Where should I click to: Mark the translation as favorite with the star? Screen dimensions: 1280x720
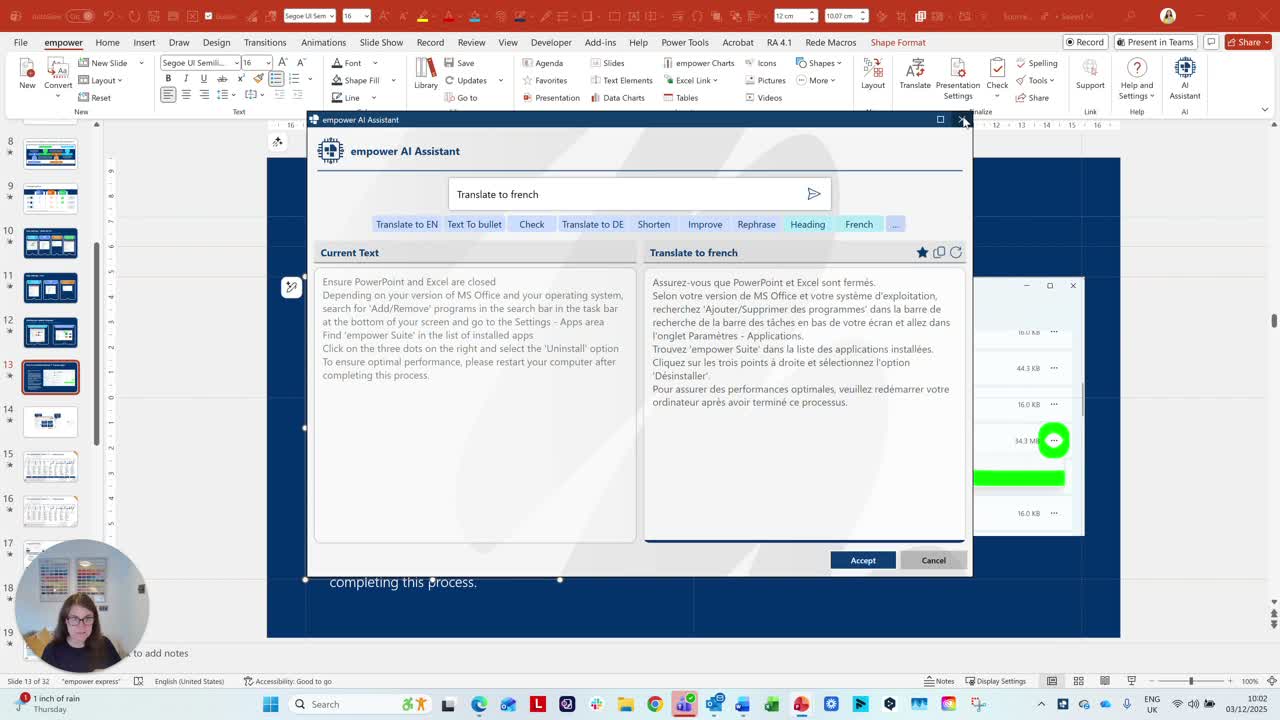pos(922,253)
